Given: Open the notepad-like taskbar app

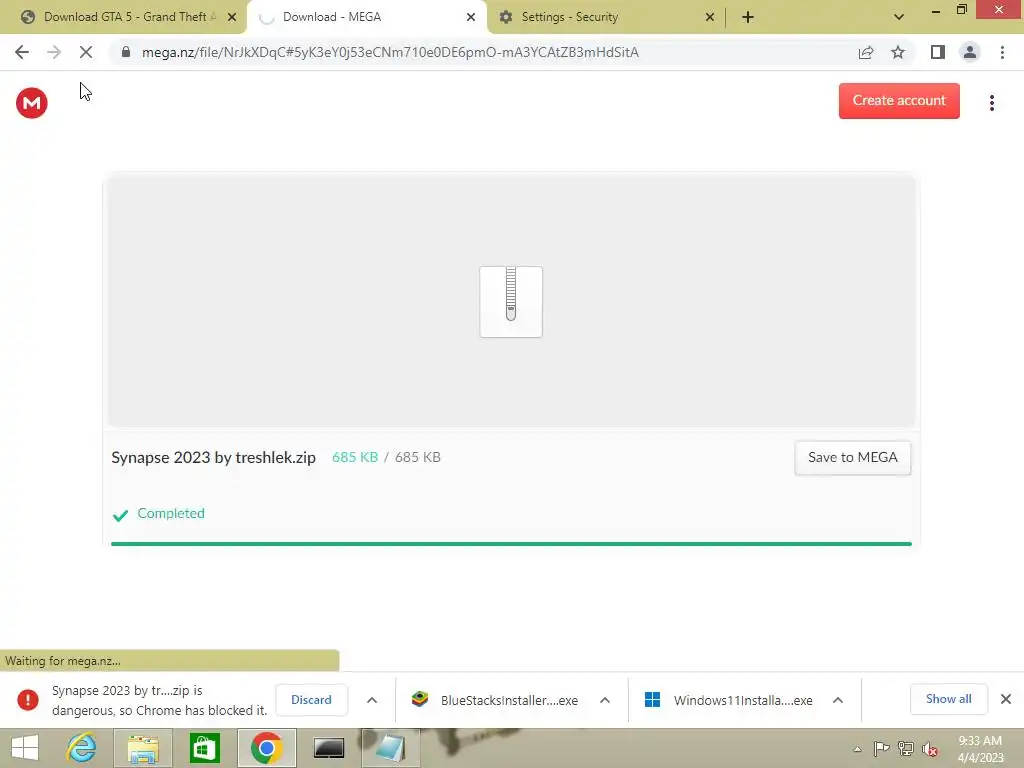Looking at the screenshot, I should [390, 748].
